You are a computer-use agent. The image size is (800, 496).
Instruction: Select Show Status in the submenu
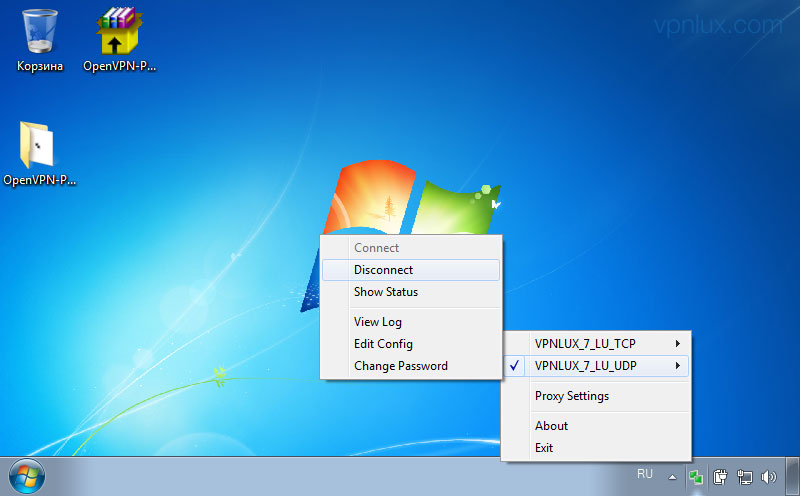tap(411, 292)
